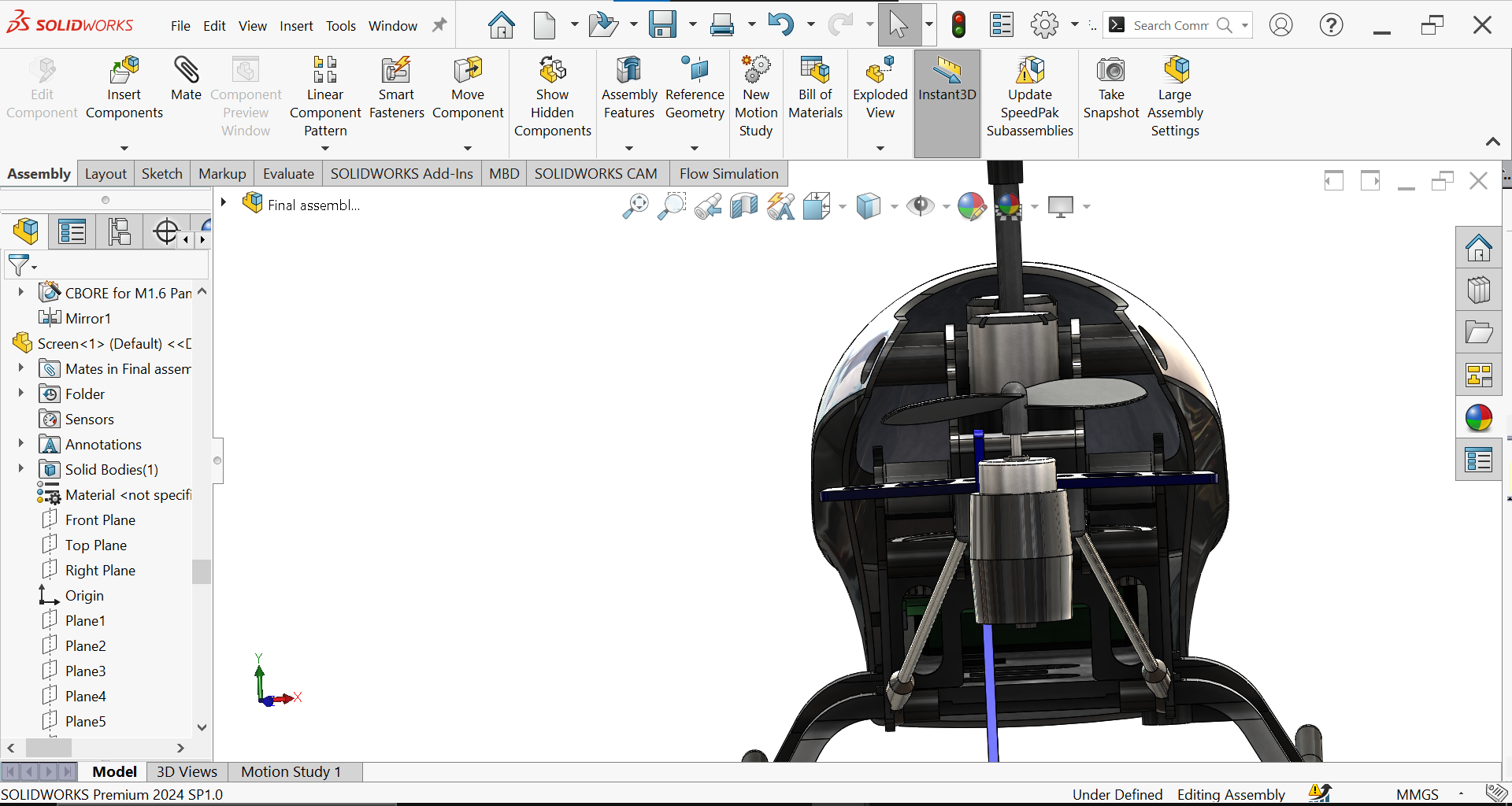Screen dimensions: 1512x806
Task: Toggle the Hide/Show Items eye icon
Action: coord(919,206)
